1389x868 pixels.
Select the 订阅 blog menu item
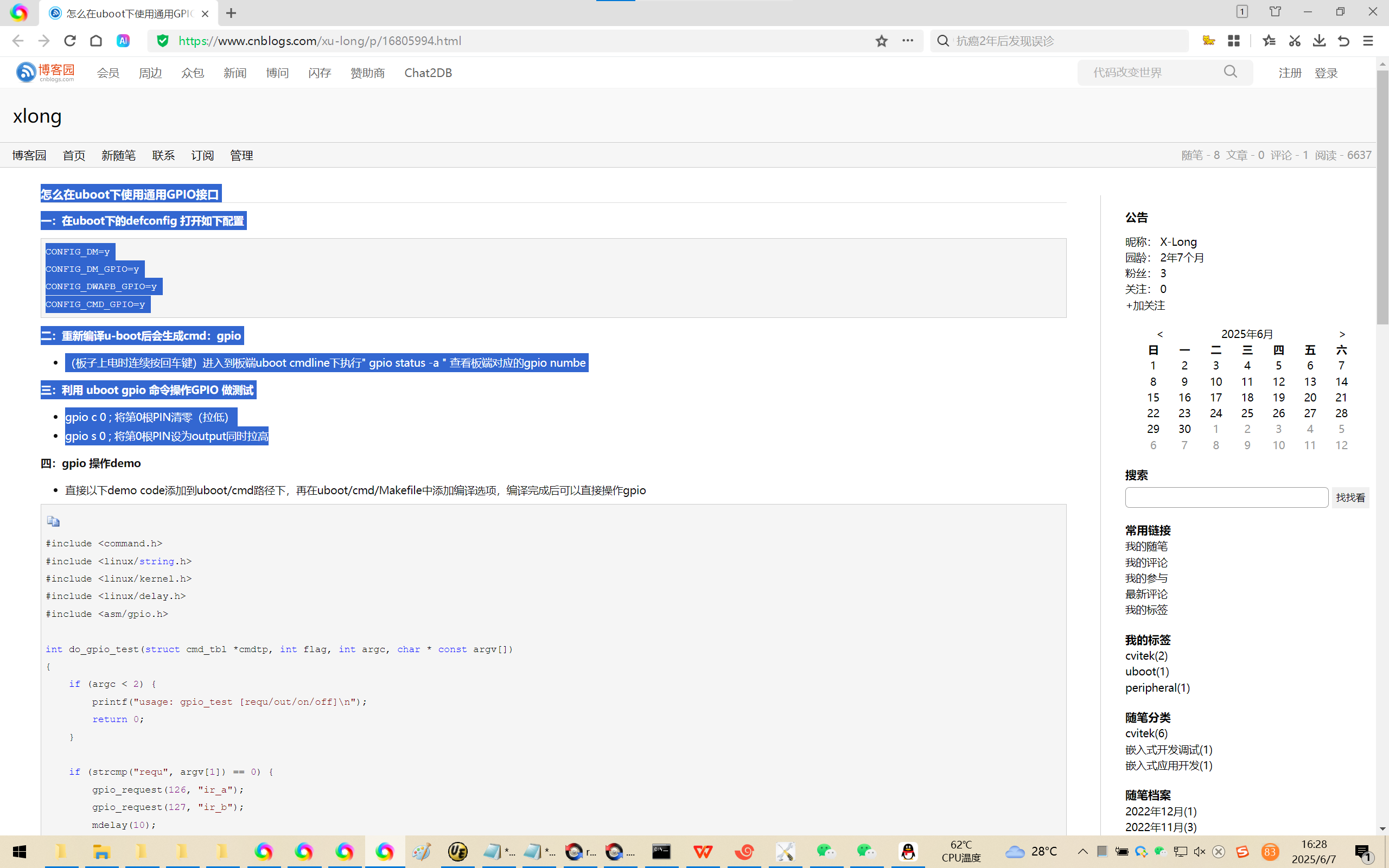pyautogui.click(x=202, y=156)
